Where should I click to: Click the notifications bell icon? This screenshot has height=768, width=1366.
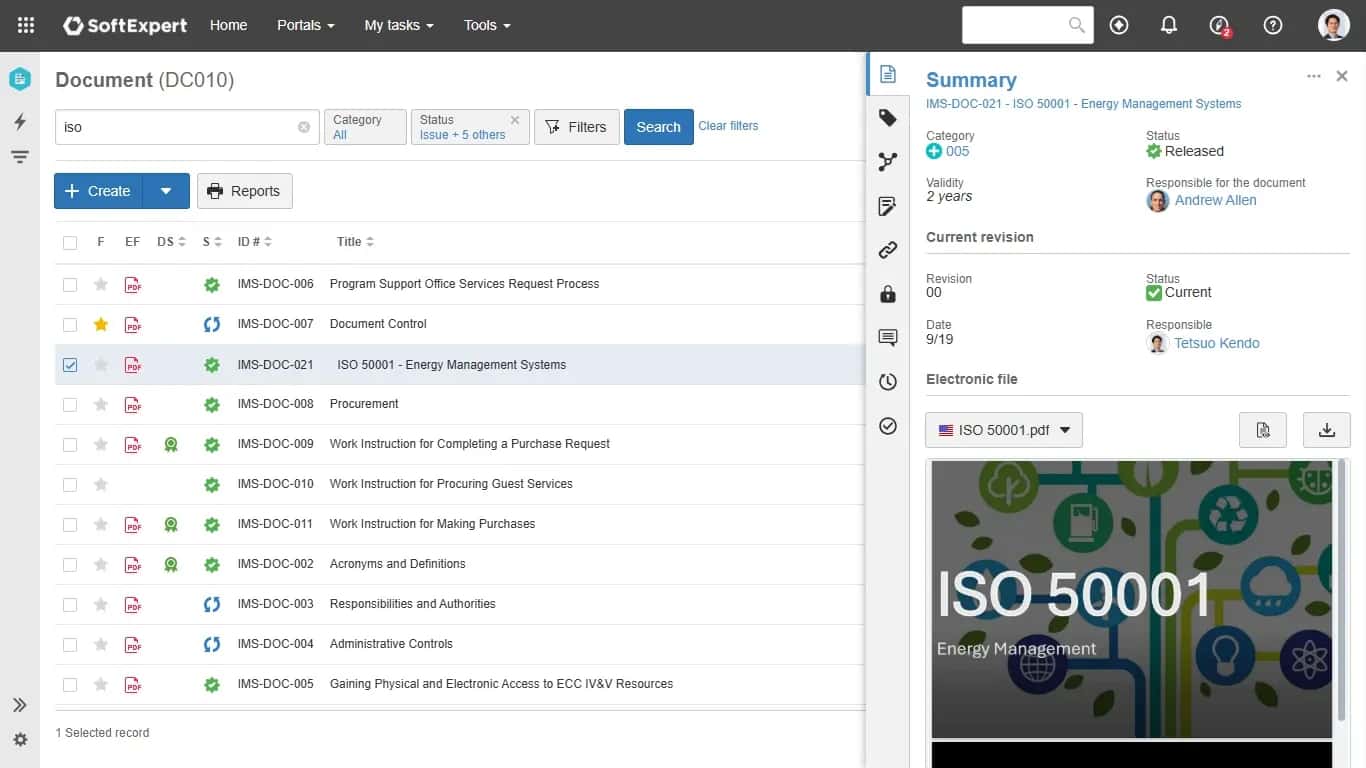click(1169, 25)
